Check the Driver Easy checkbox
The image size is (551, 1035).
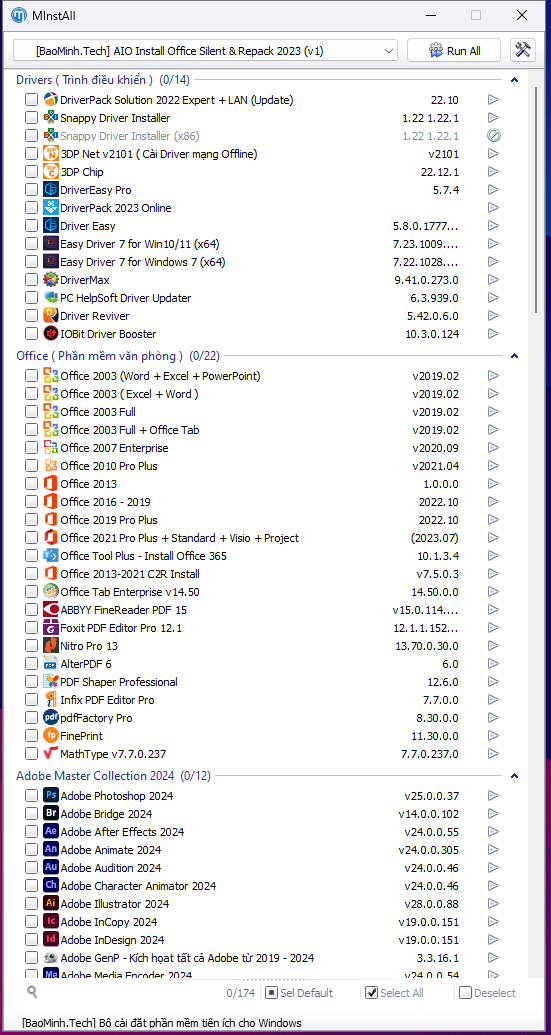(31, 226)
